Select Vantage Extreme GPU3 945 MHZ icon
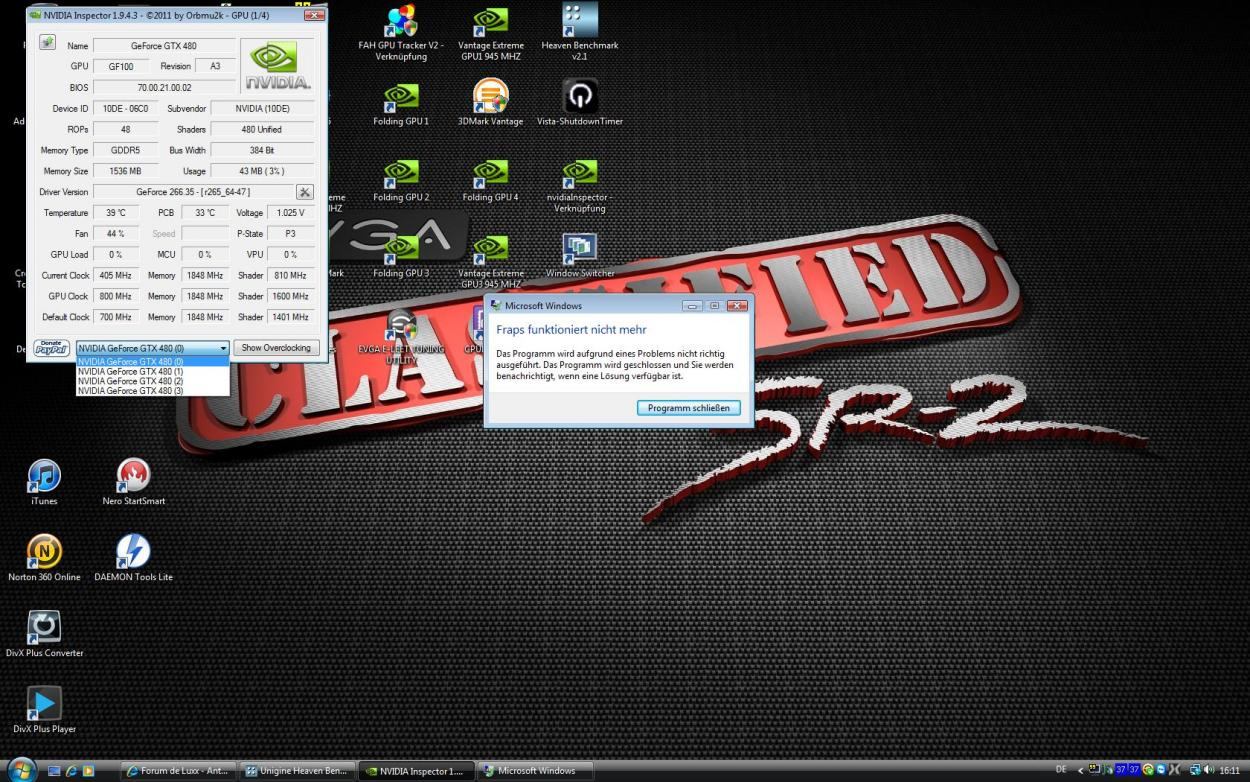 click(490, 262)
